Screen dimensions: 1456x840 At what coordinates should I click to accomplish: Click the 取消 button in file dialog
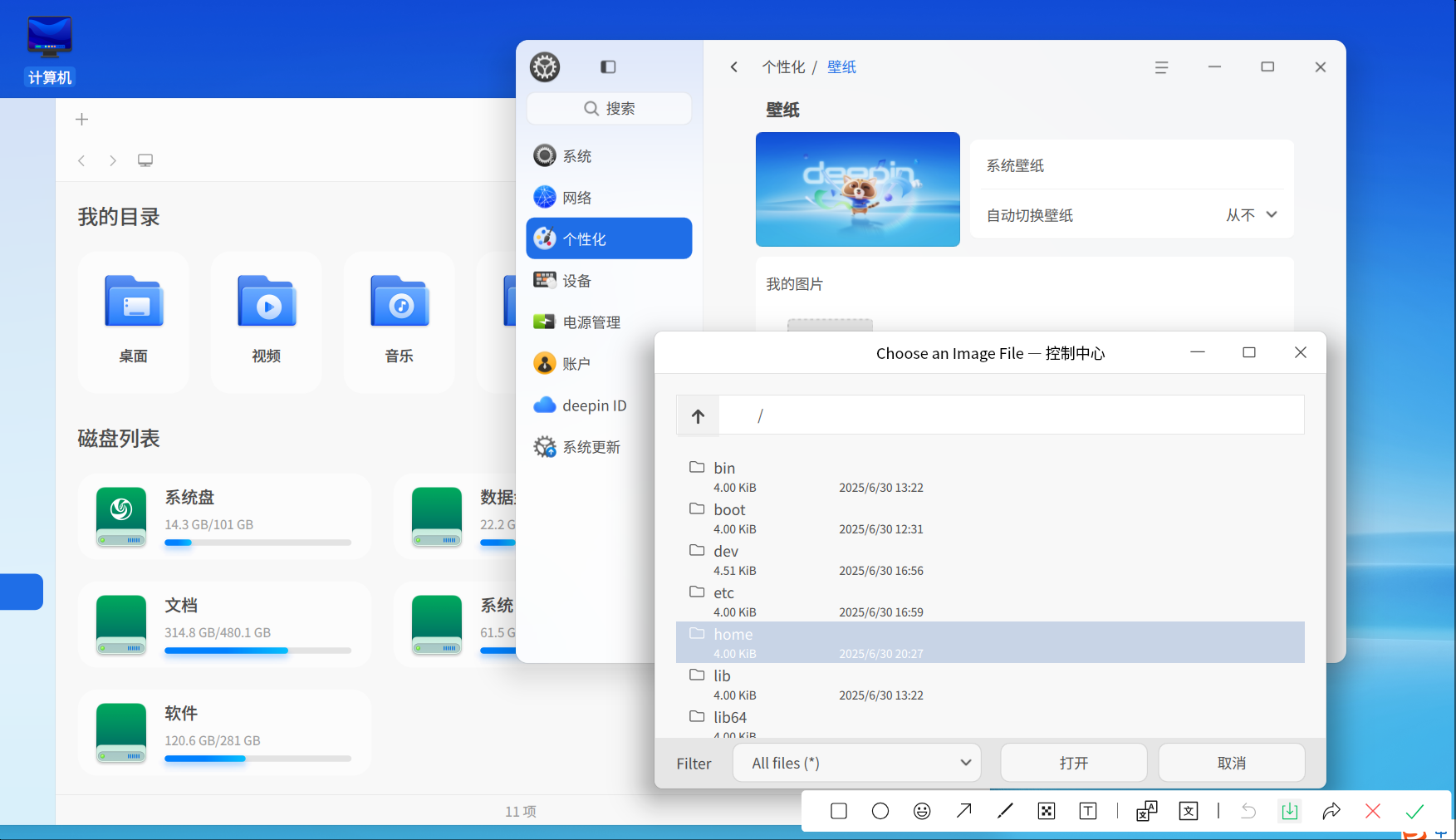[1232, 763]
